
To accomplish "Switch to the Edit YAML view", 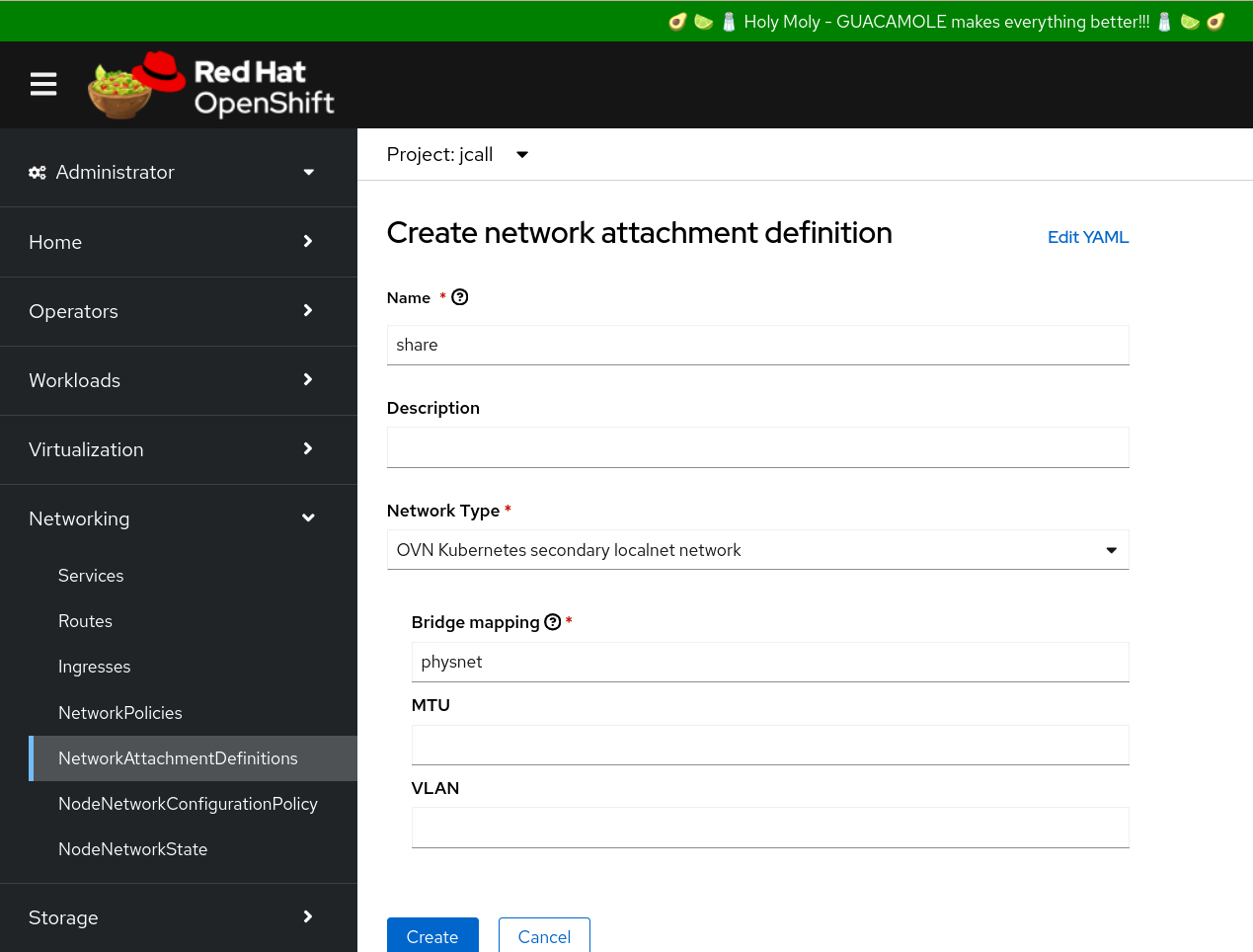I will pyautogui.click(x=1088, y=237).
